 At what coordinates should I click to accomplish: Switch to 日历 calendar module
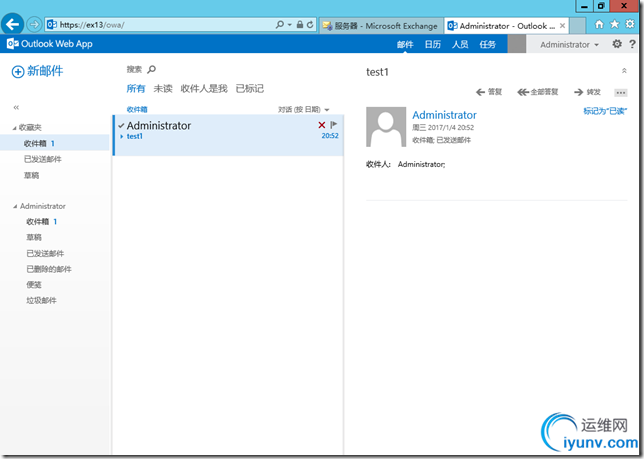coord(432,44)
